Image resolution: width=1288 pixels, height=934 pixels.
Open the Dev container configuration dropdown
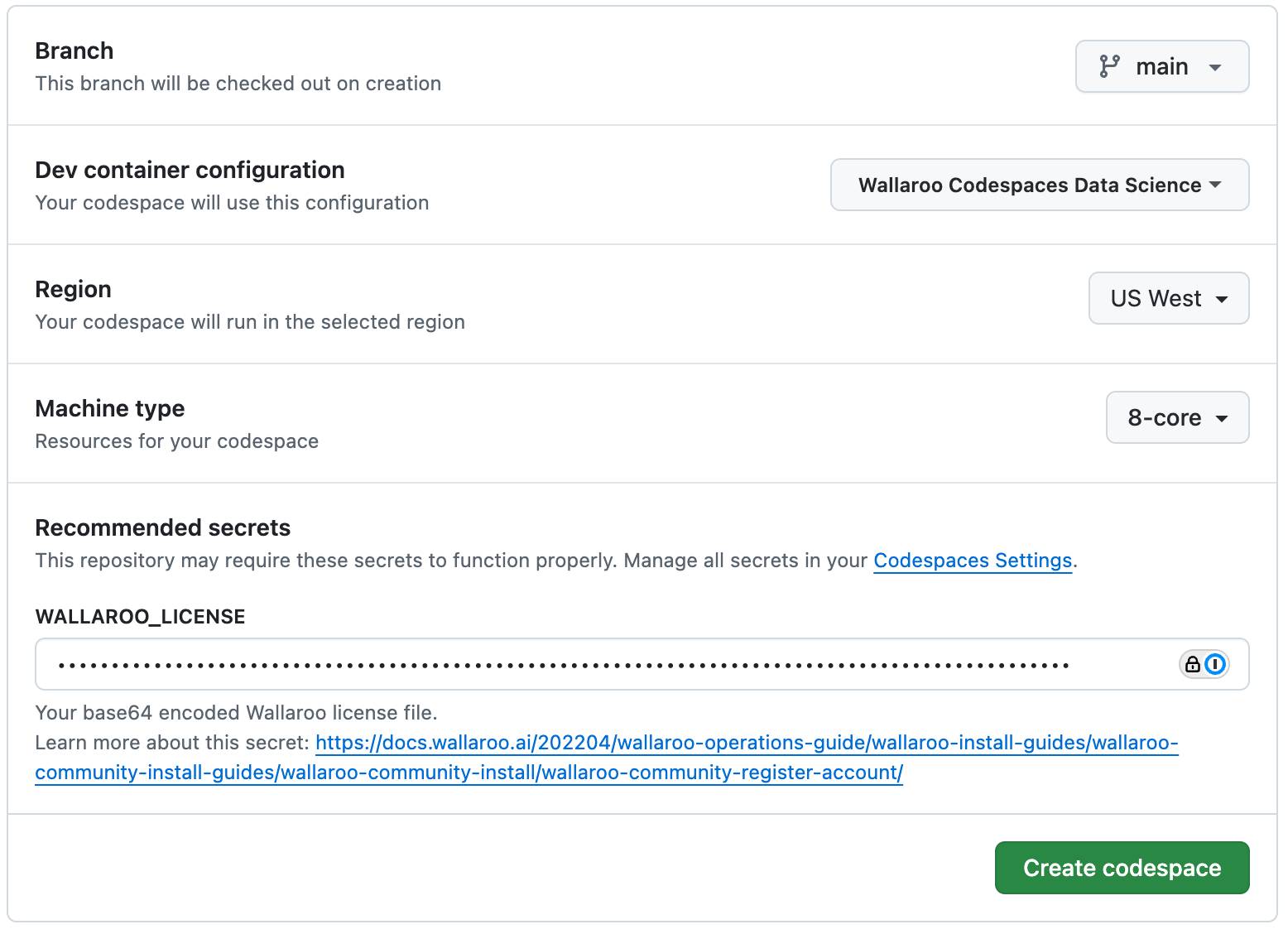coord(1039,185)
